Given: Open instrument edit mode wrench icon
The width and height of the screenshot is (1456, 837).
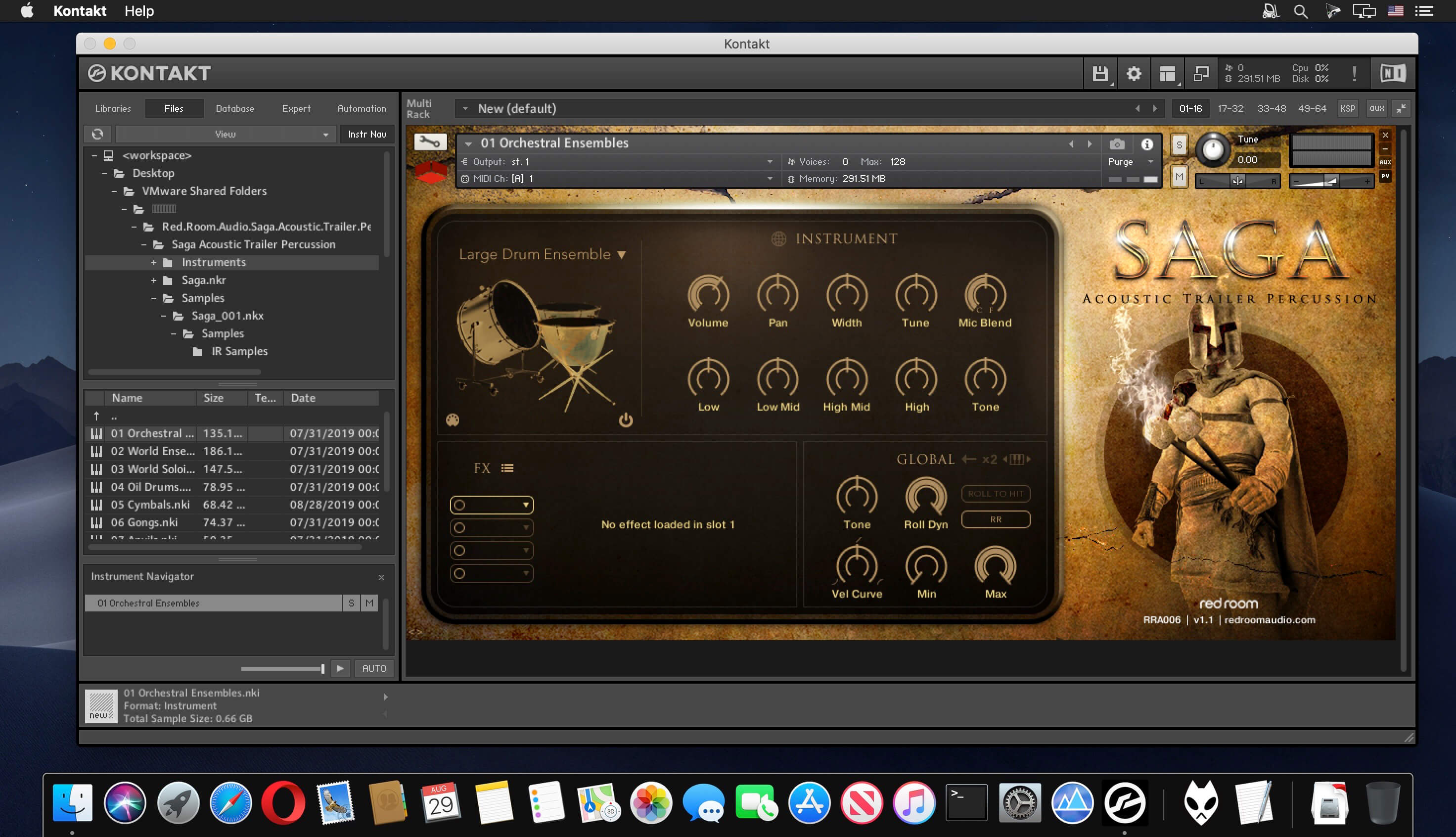Looking at the screenshot, I should (430, 142).
